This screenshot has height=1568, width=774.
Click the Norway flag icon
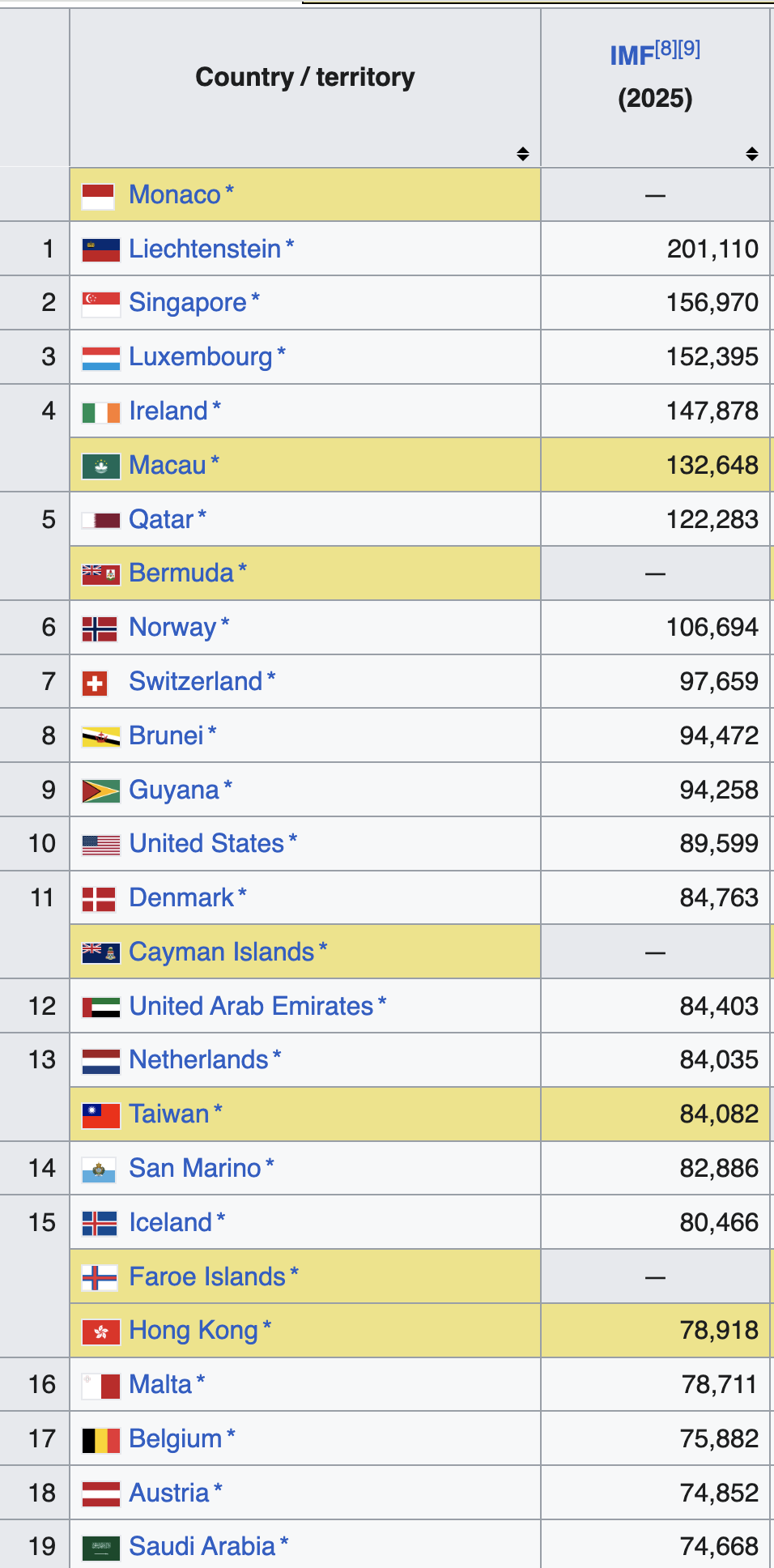[x=100, y=628]
